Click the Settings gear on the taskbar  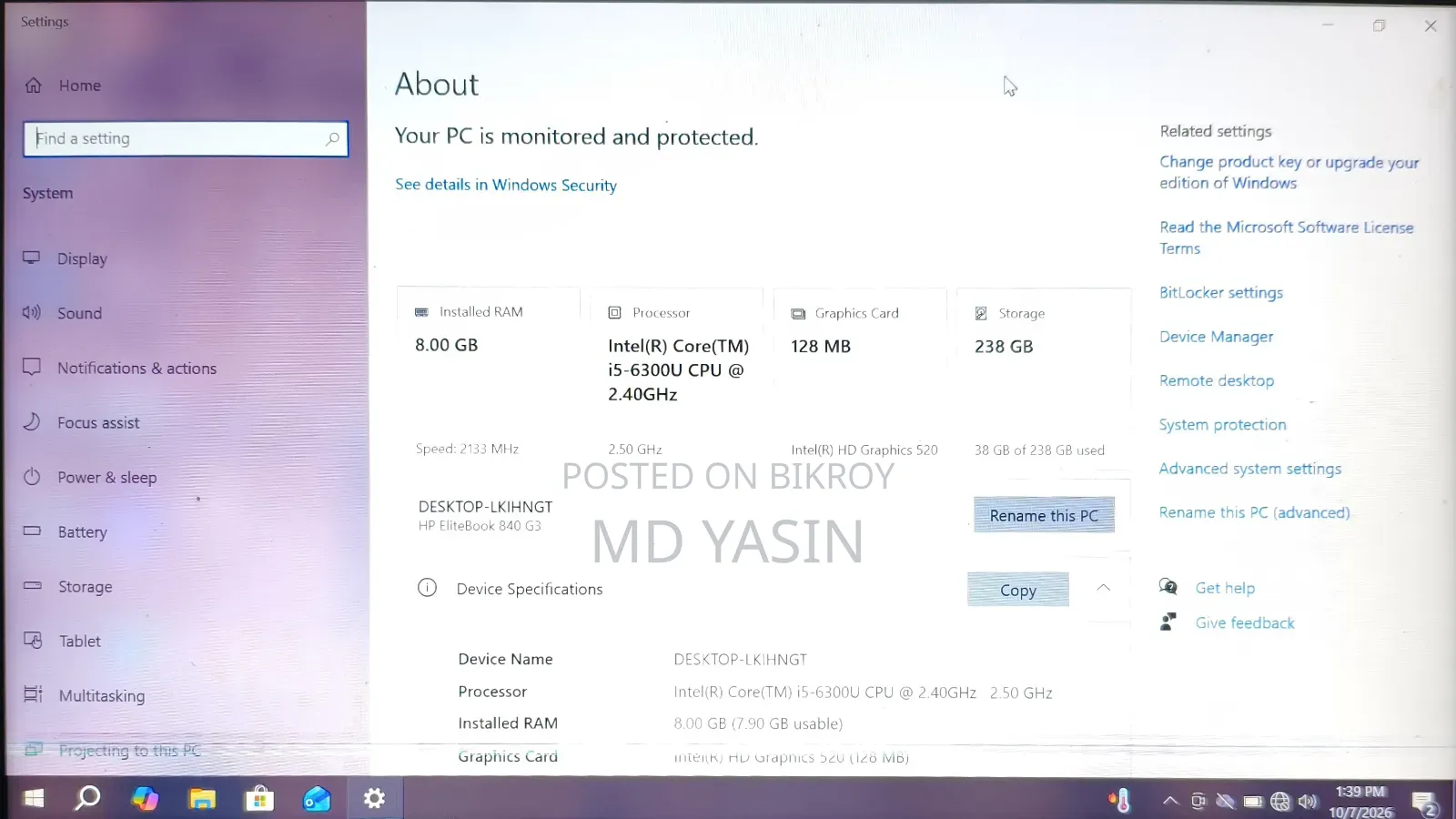(x=374, y=799)
